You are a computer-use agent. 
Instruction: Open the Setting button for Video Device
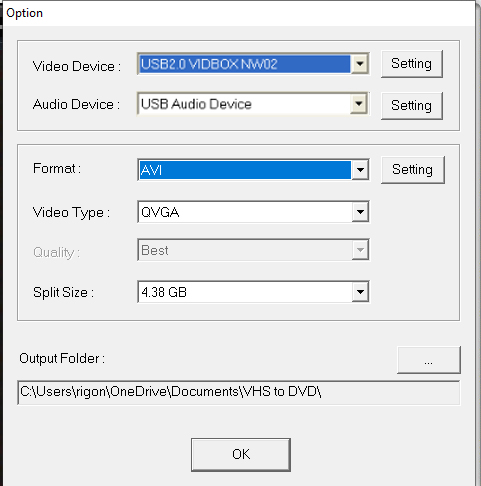[412, 64]
